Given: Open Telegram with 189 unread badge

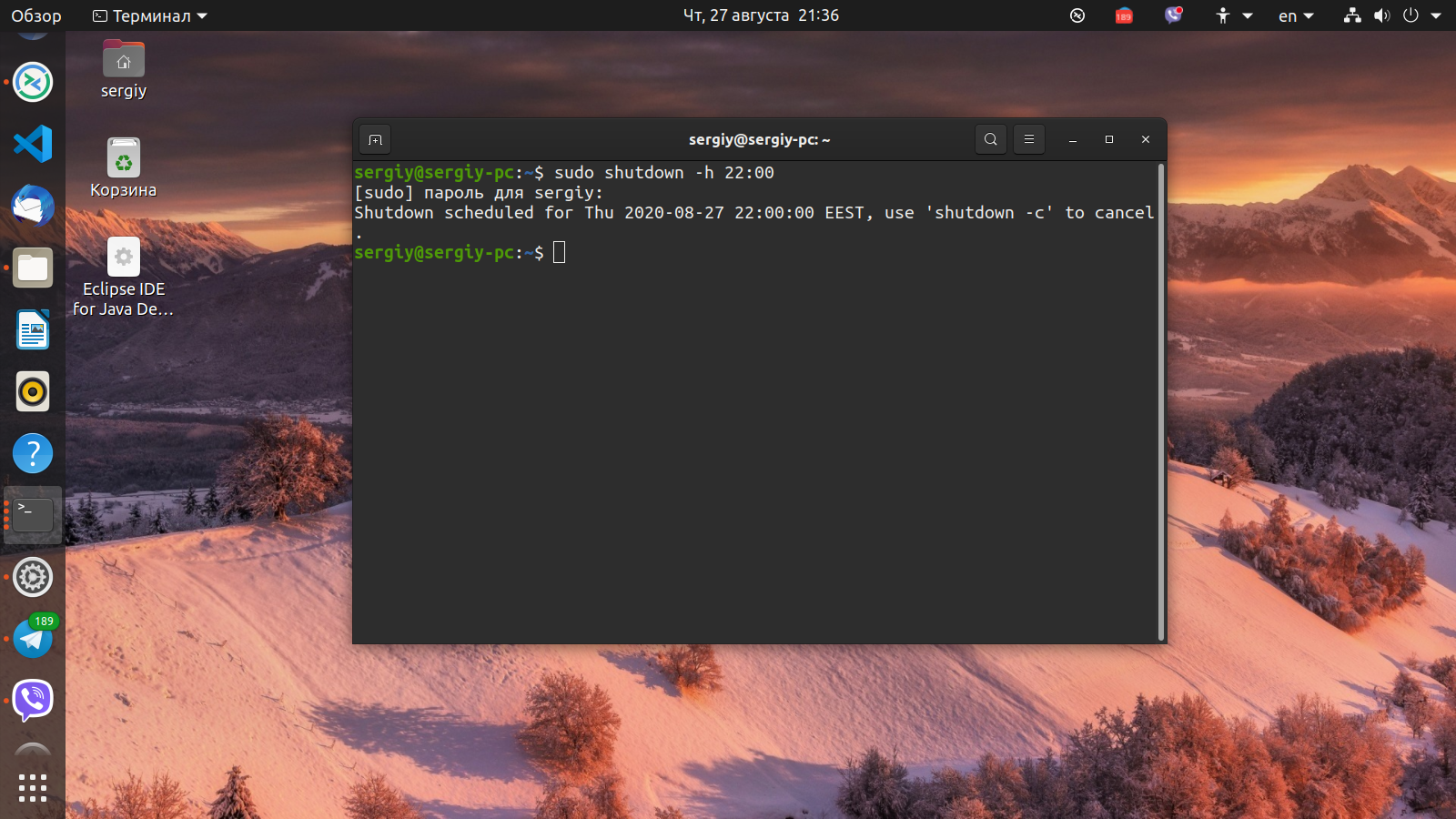Looking at the screenshot, I should (x=33, y=639).
